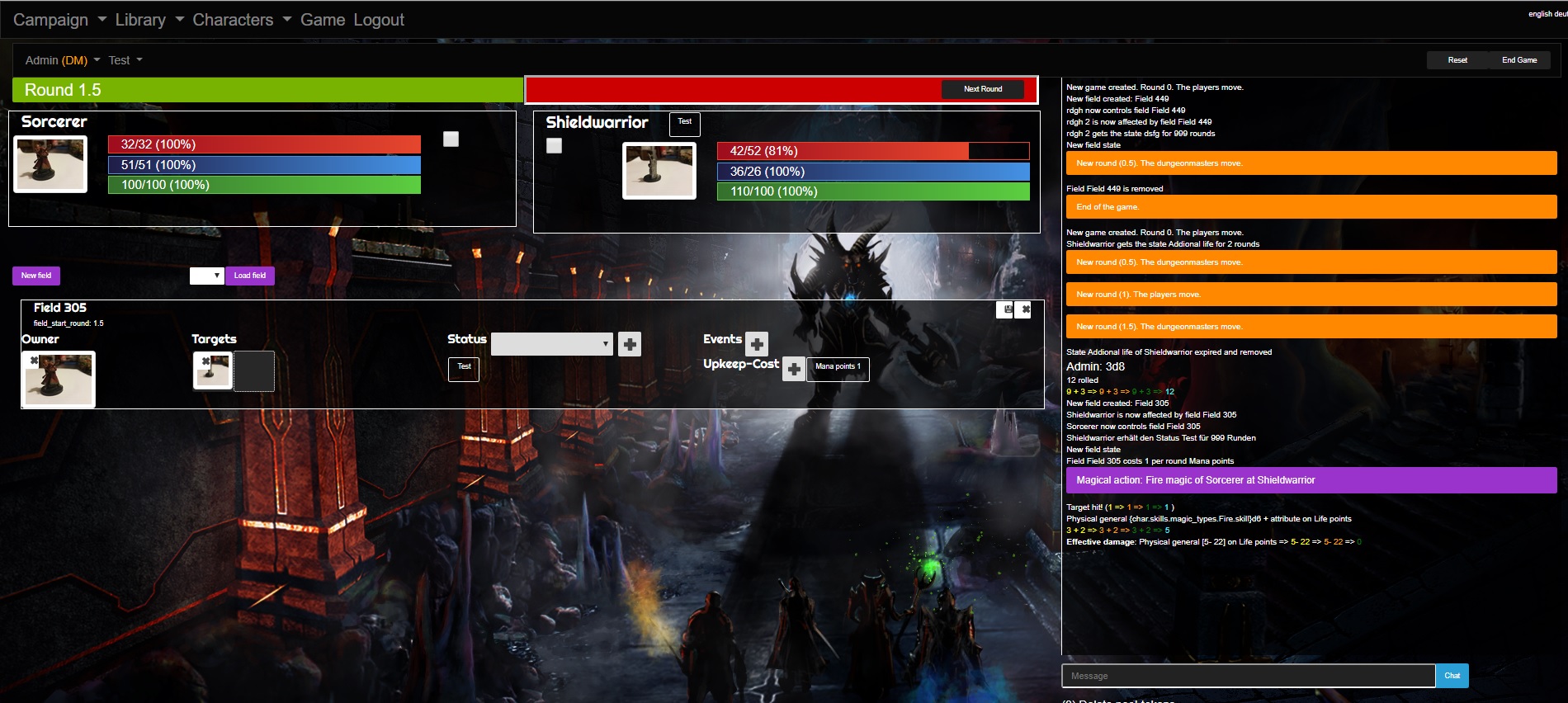Remove the target with the X on its thumbnail
This screenshot has height=703, width=1568.
pyautogui.click(x=205, y=361)
